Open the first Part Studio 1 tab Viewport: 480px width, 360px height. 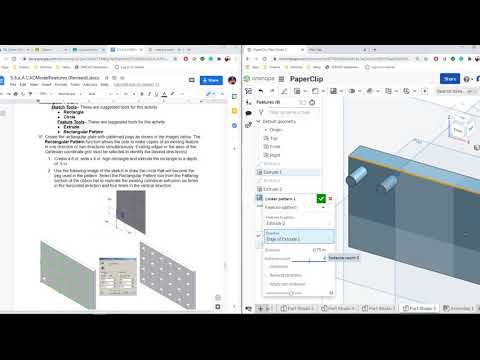coord(297,308)
